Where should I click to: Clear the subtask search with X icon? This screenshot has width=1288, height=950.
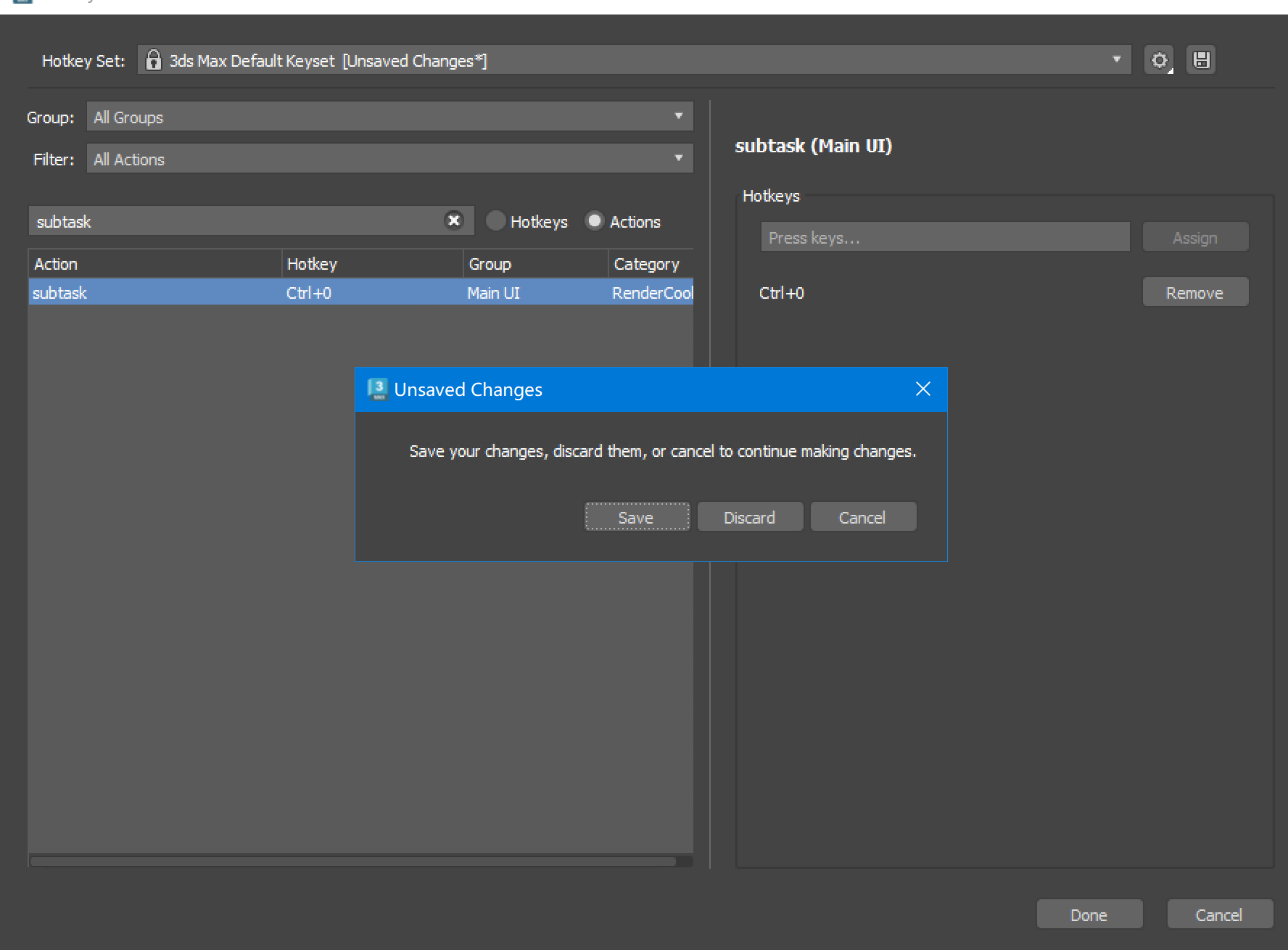(454, 220)
